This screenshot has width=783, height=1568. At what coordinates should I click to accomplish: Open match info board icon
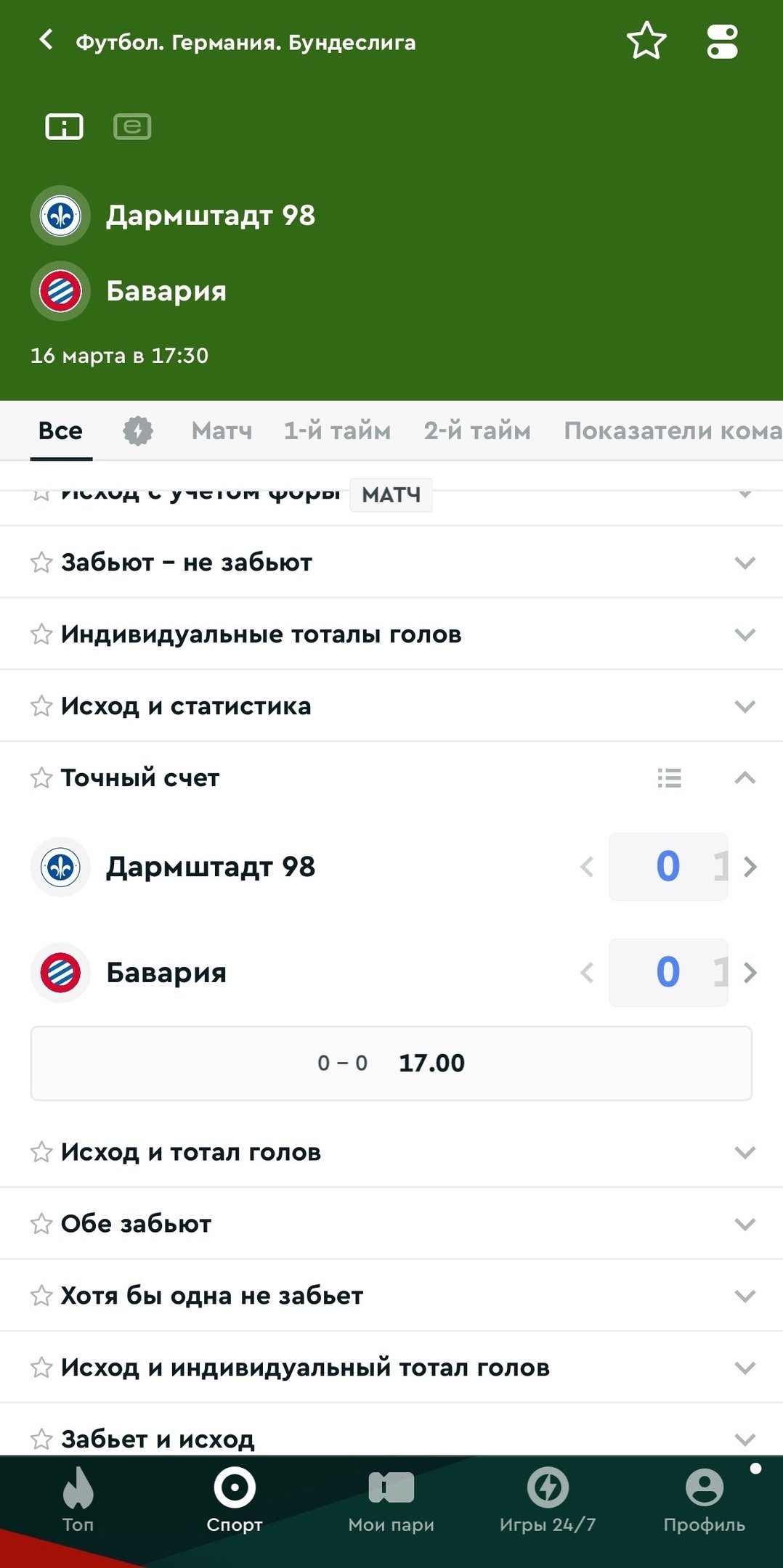tap(65, 127)
